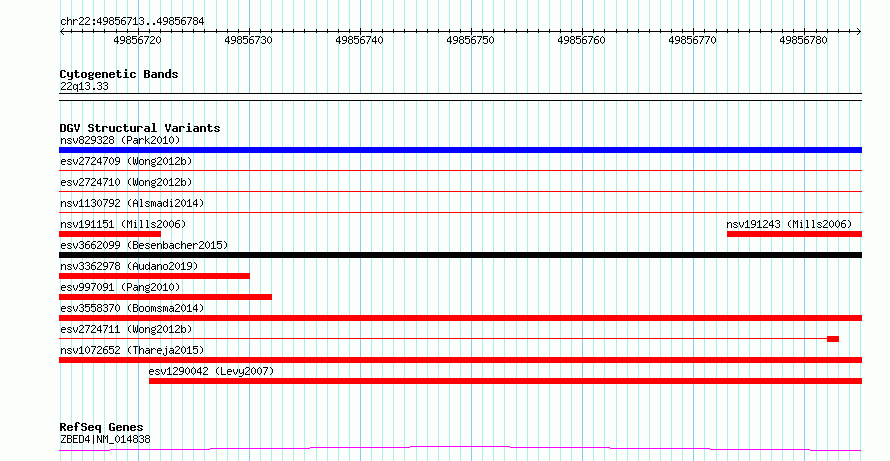This screenshot has width=890, height=461.
Task: Select the red nsv191243 variant bar
Action: click(795, 234)
